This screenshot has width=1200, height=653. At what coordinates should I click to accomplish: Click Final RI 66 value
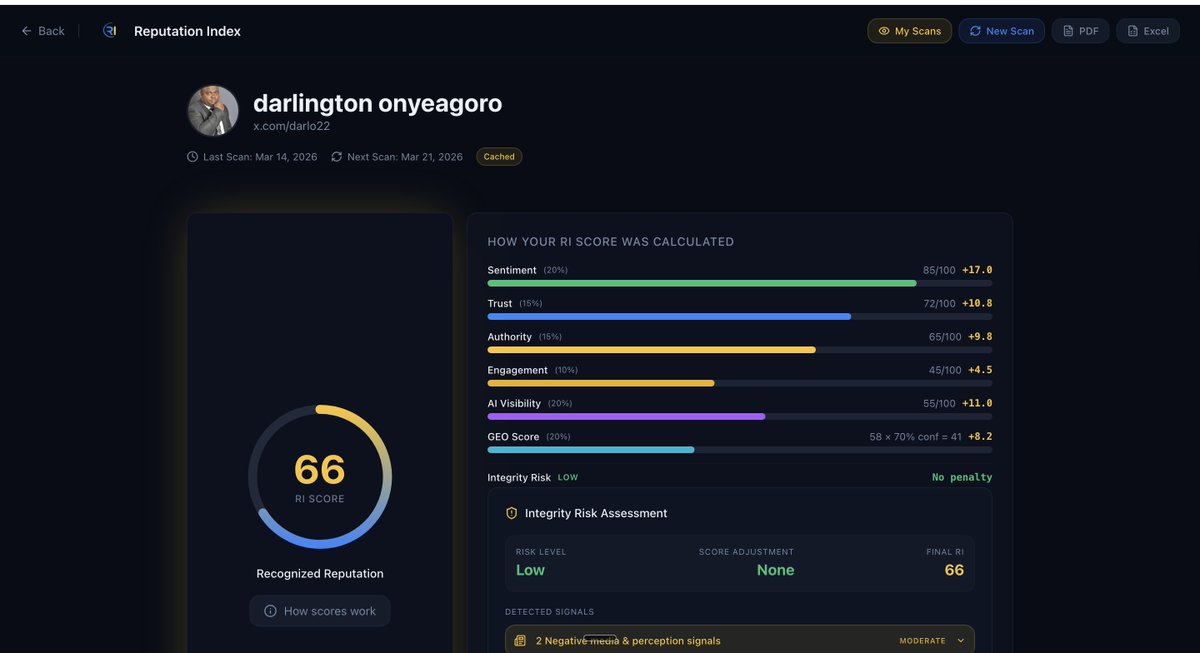coord(954,570)
